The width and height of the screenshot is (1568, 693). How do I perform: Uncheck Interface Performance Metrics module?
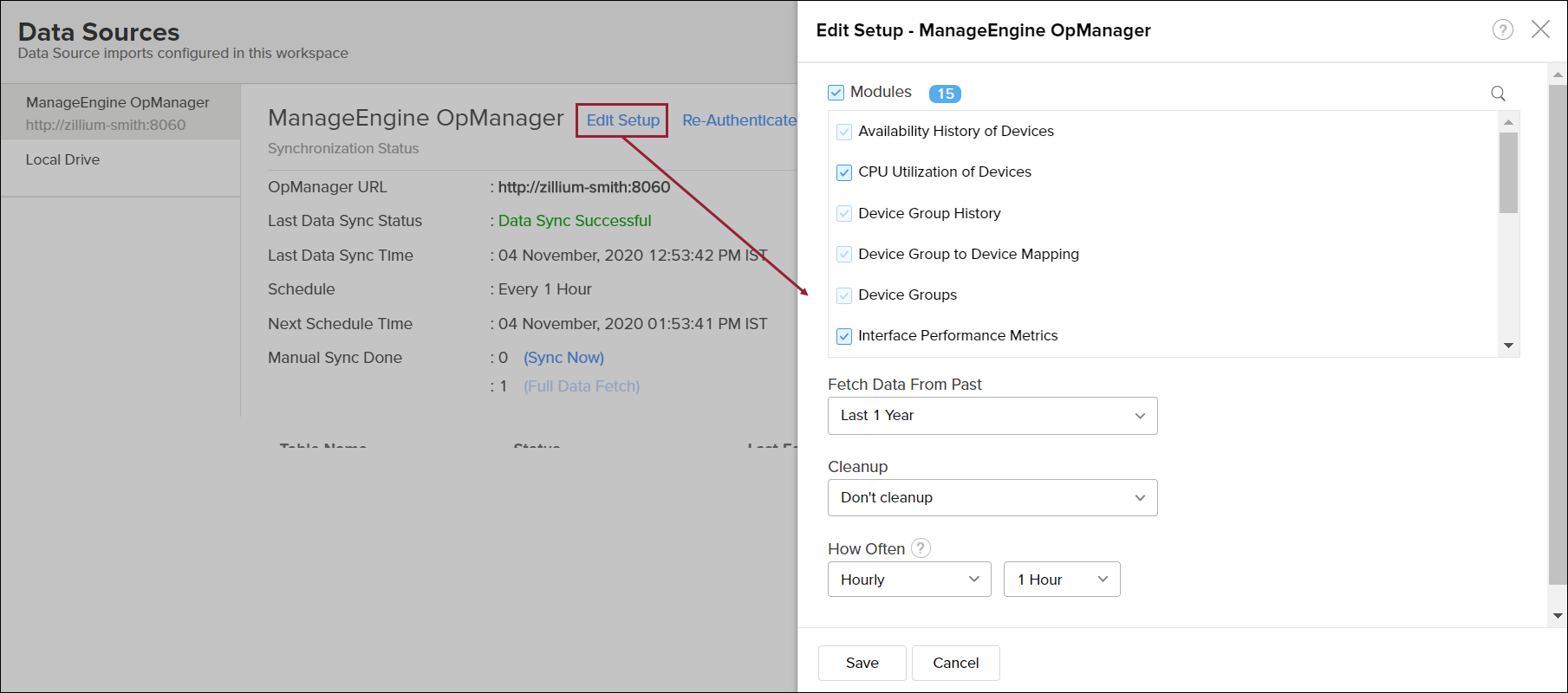coord(844,336)
